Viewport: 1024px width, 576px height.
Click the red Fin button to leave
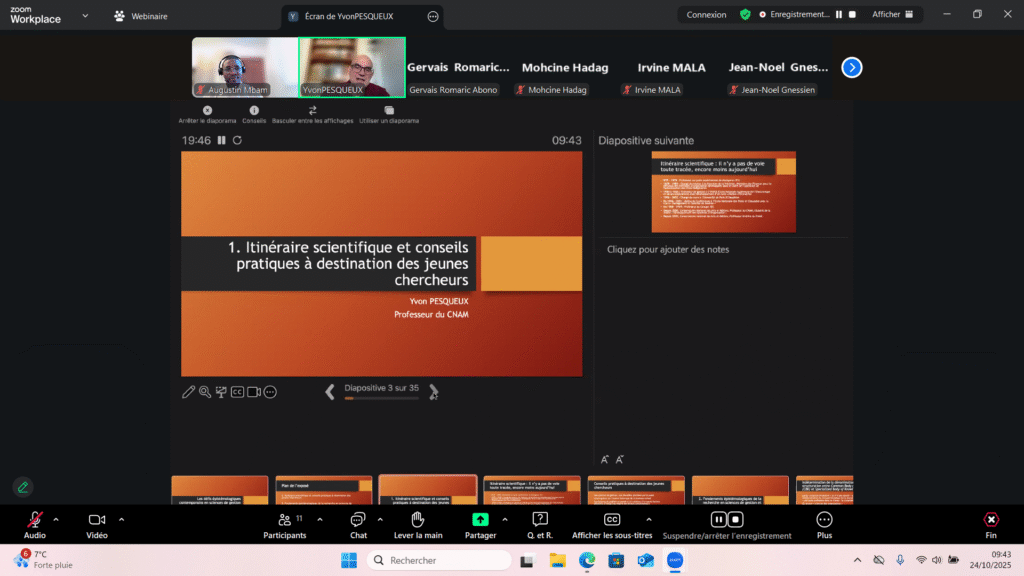coord(990,520)
